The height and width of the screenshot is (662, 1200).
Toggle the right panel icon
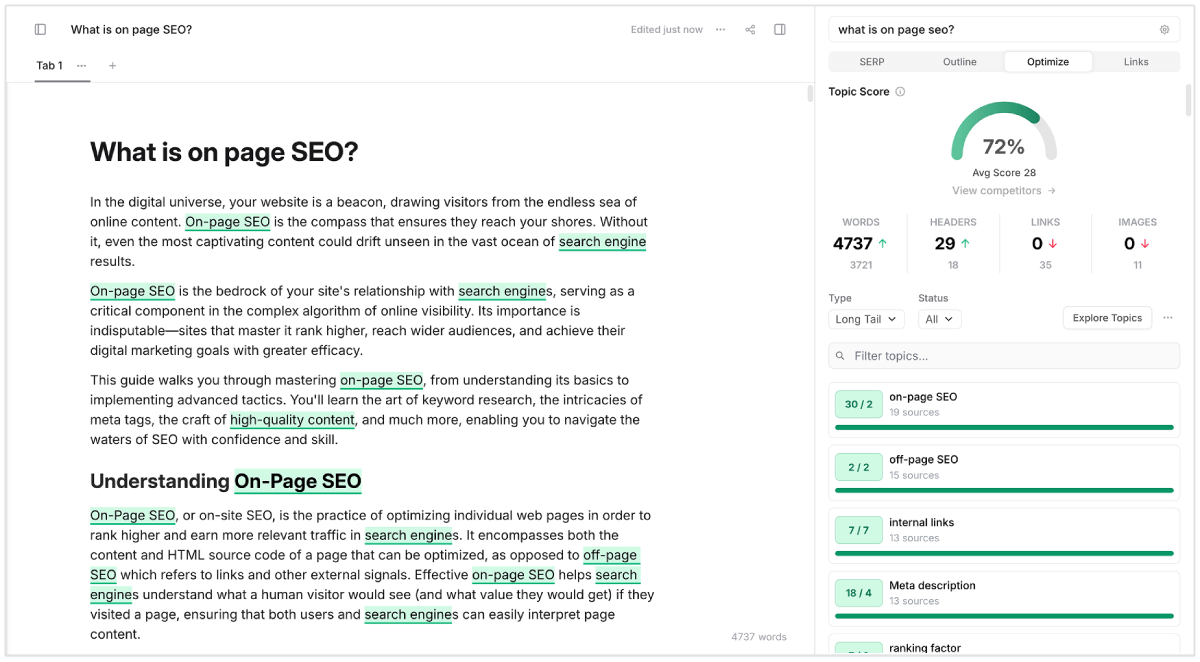point(780,30)
